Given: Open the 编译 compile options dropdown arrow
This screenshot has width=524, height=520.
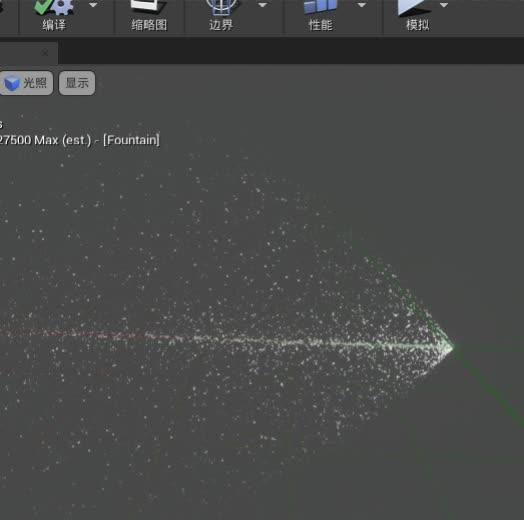Looking at the screenshot, I should click(x=93, y=5).
